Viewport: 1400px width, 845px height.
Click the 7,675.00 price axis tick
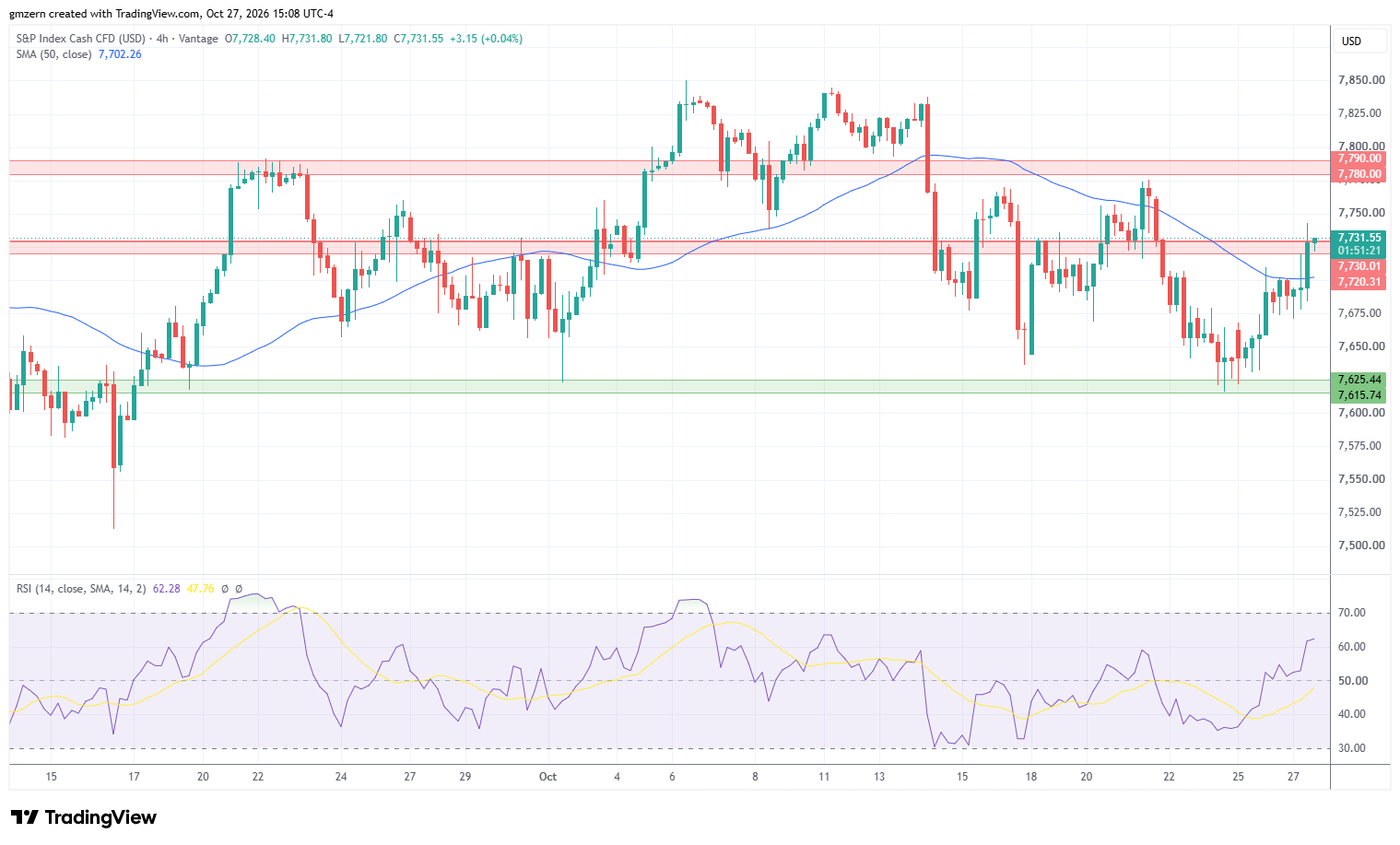[1361, 313]
